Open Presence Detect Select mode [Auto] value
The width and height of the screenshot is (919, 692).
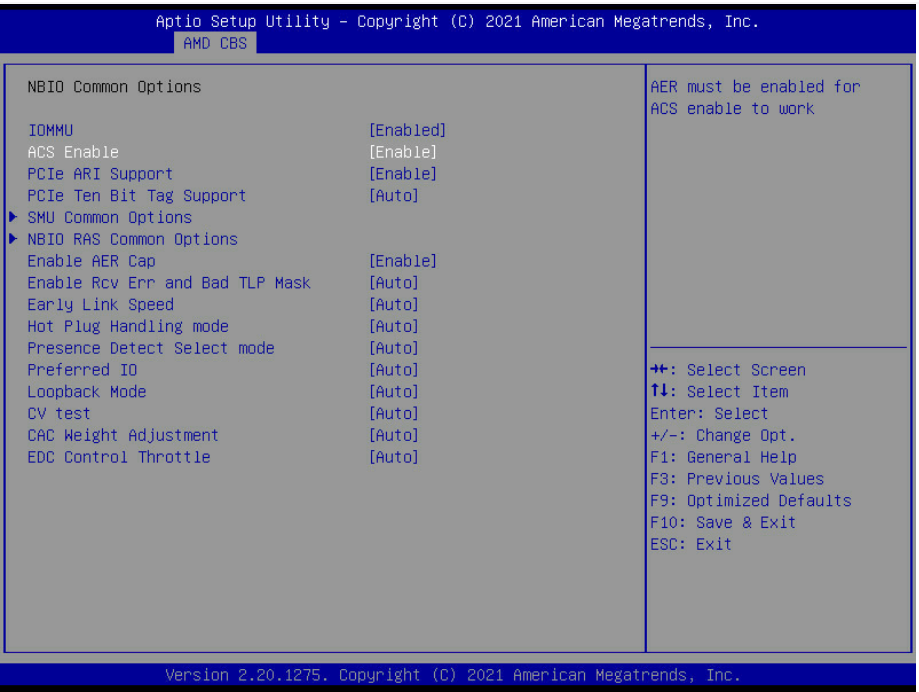[x=394, y=348]
